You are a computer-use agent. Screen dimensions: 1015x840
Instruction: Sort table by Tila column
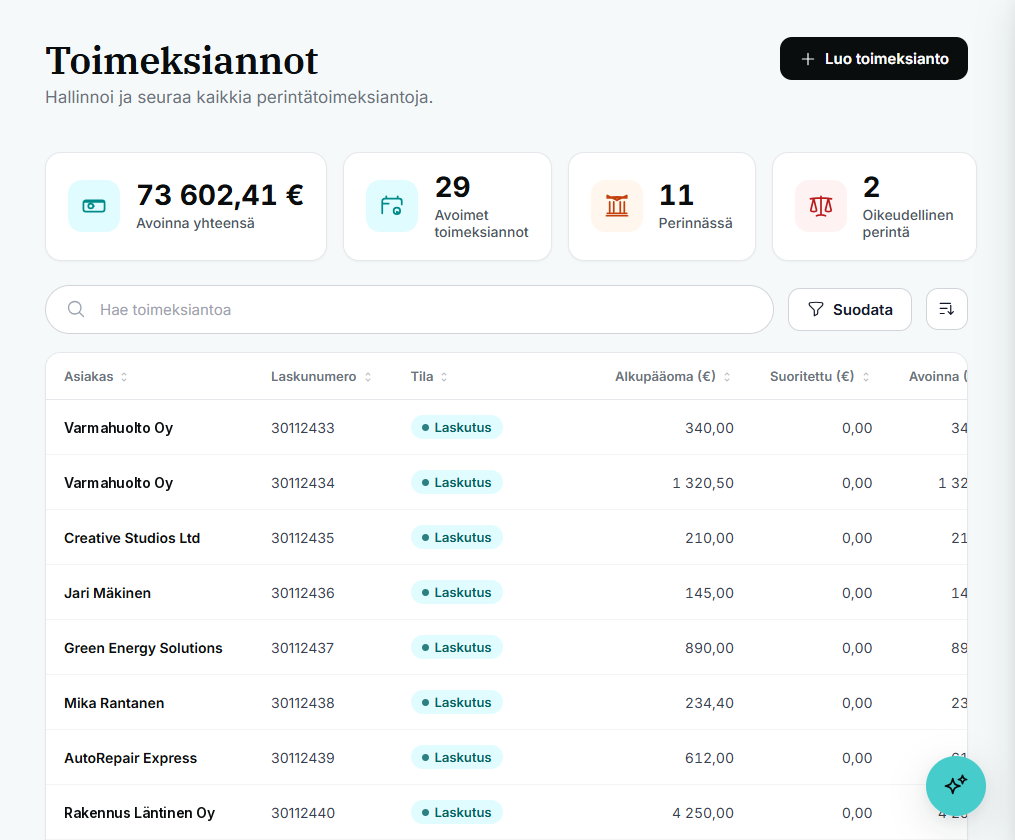[429, 377]
